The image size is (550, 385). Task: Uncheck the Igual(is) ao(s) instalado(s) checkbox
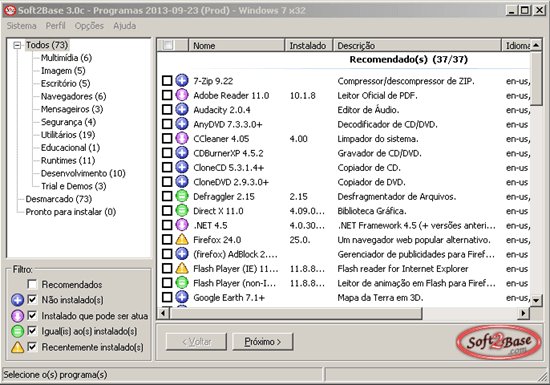32,331
